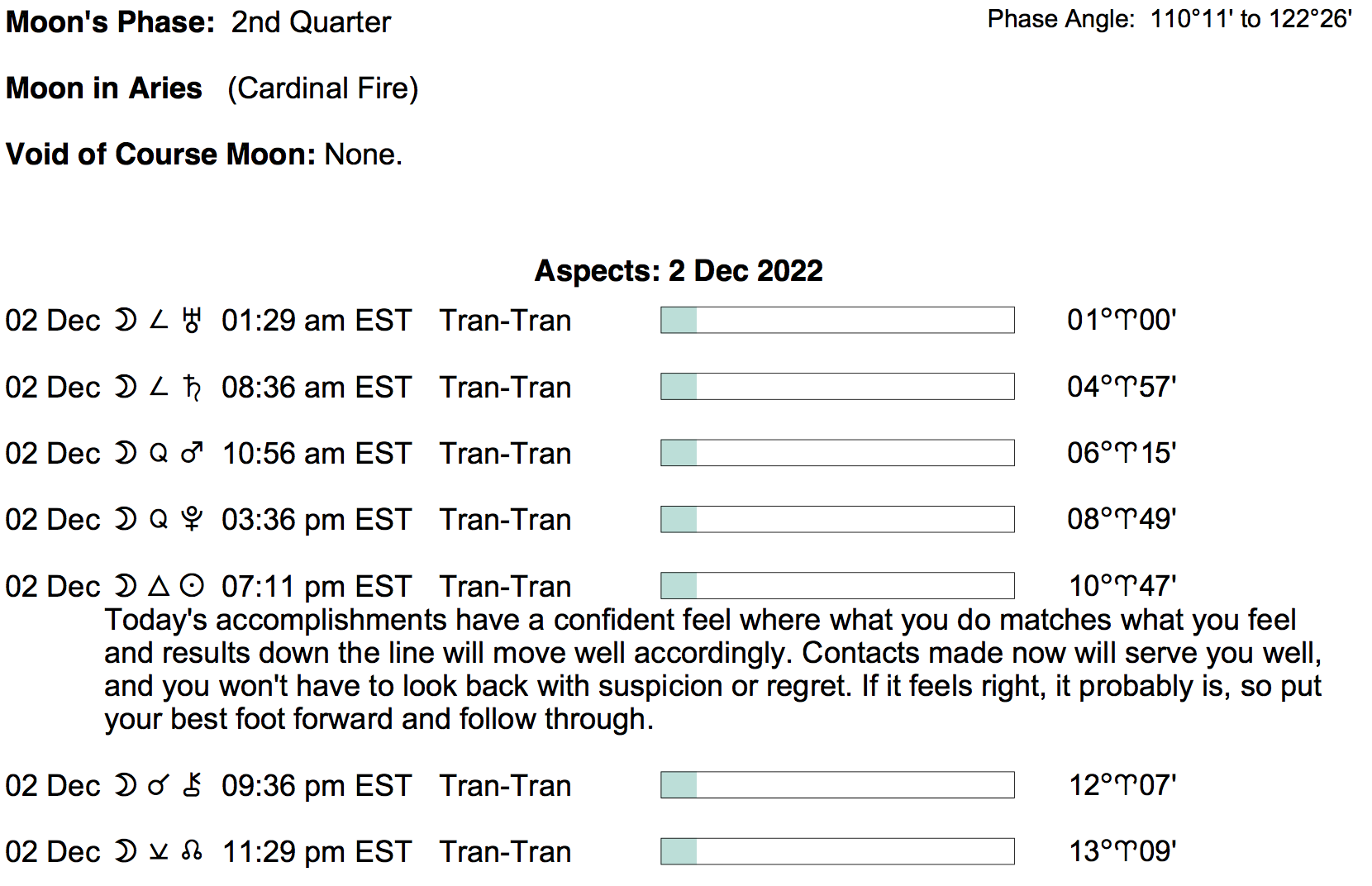Click the Aries glyph in the 13°09' position
This screenshot has height=886, width=1372.
[x=1122, y=851]
